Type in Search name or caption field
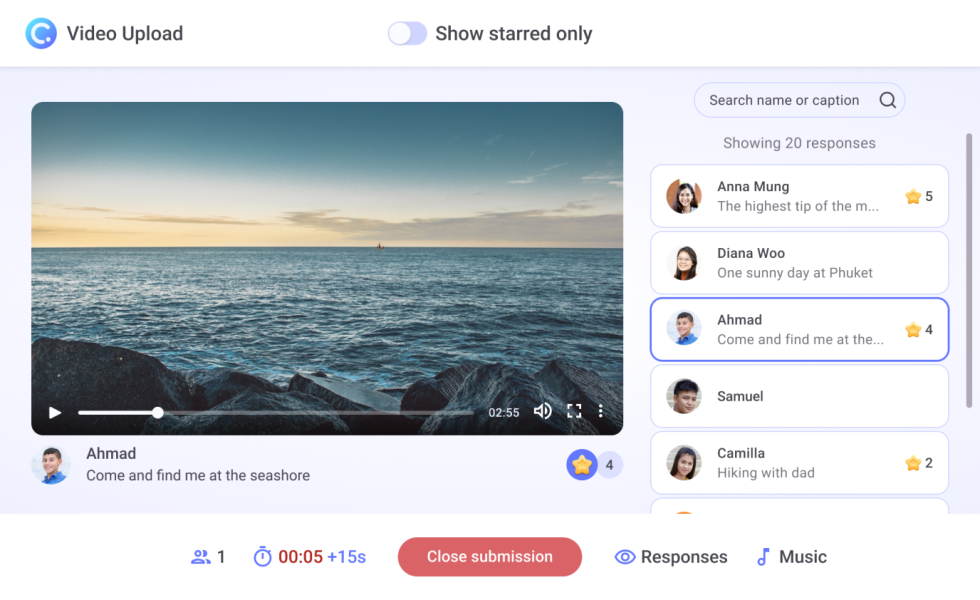 click(784, 100)
